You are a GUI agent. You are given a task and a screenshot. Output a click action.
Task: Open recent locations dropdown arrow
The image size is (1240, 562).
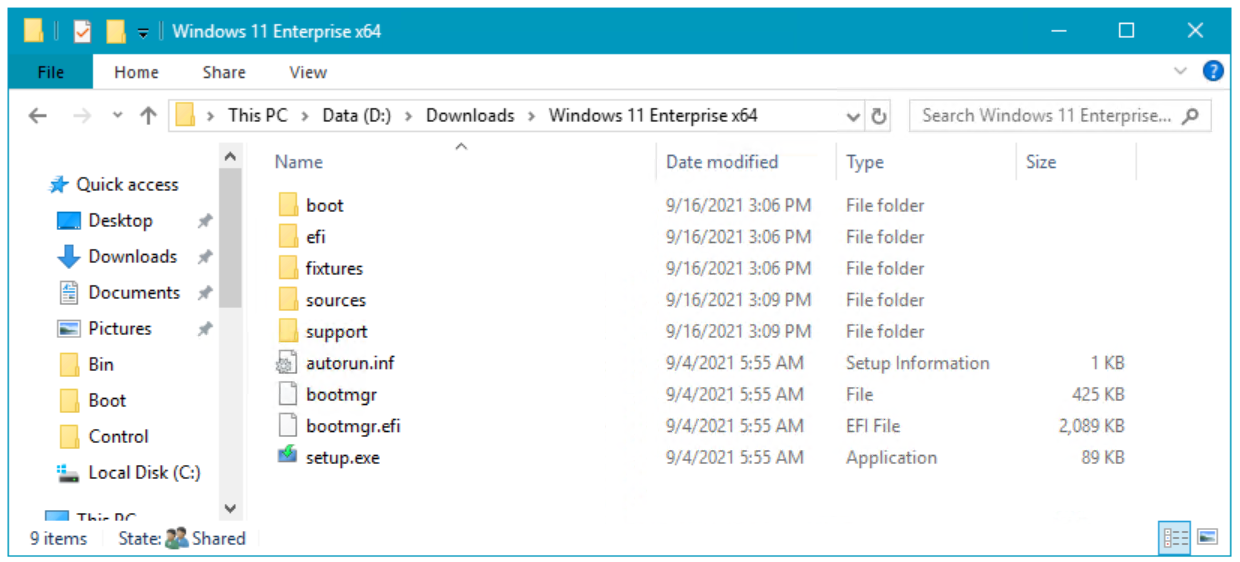point(118,116)
